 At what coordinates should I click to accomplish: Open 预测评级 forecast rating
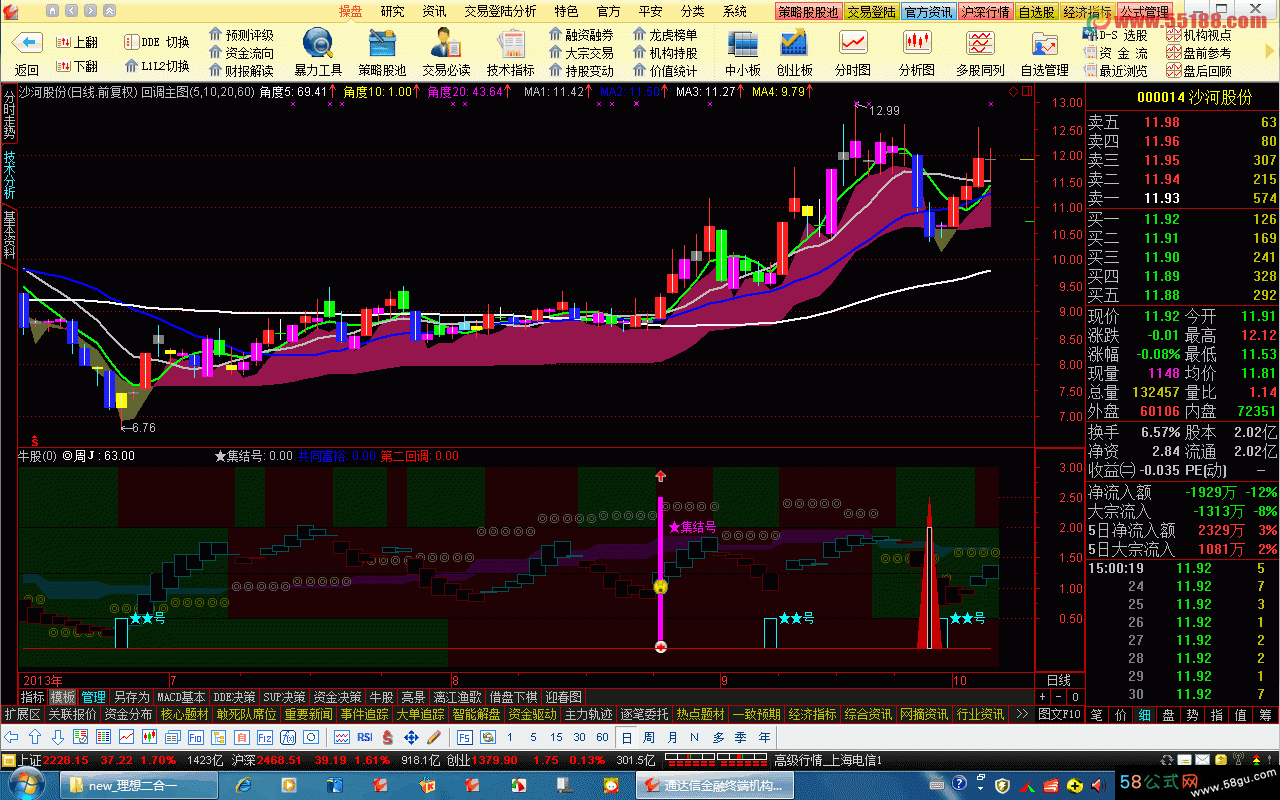coord(241,35)
